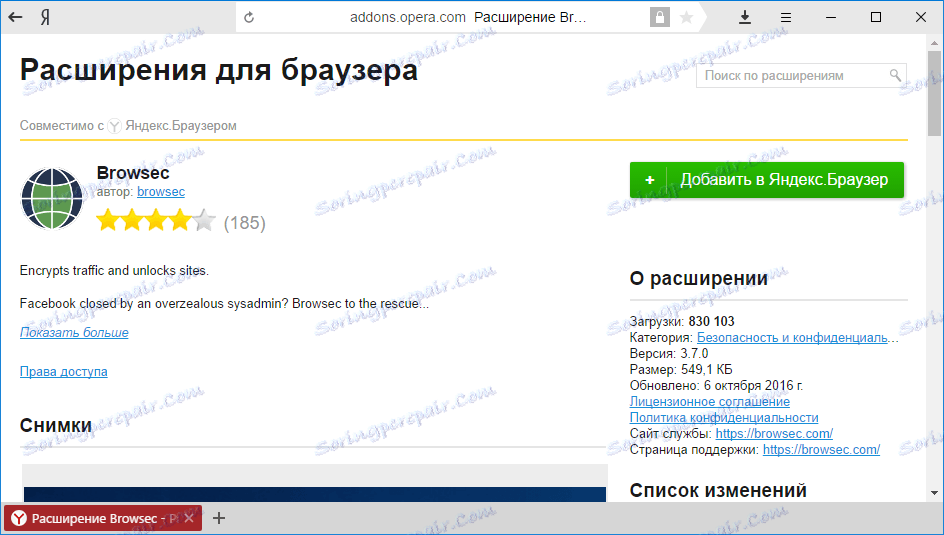
Task: Click the Browsec extension title
Action: tap(133, 173)
